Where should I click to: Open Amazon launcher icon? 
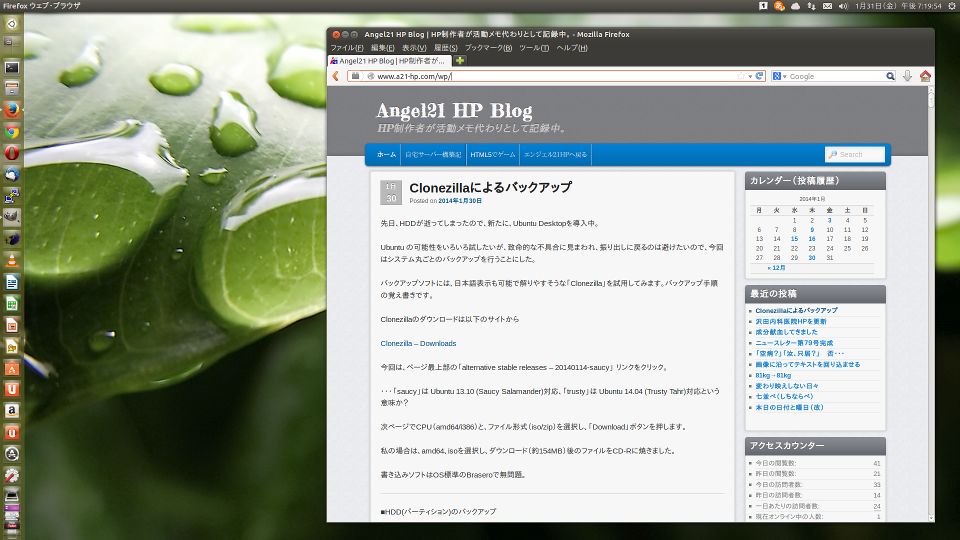coord(12,411)
